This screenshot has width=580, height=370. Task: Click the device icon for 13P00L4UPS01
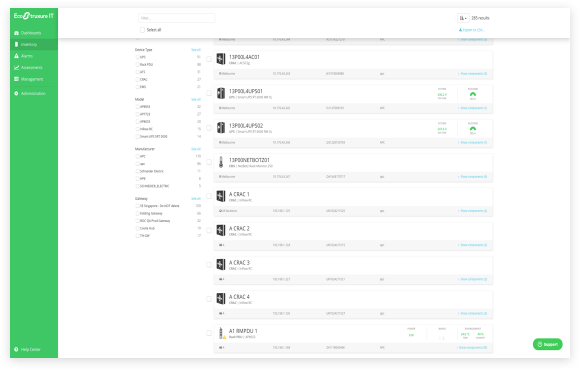click(221, 93)
